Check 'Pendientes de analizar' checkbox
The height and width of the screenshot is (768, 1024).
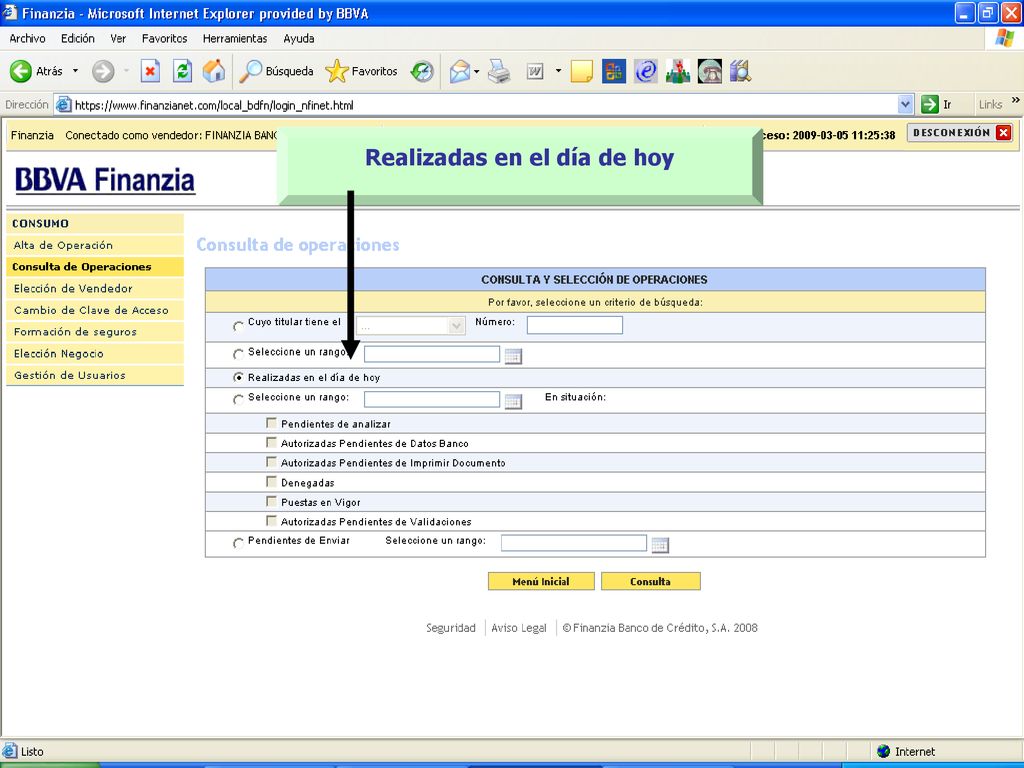(x=271, y=423)
